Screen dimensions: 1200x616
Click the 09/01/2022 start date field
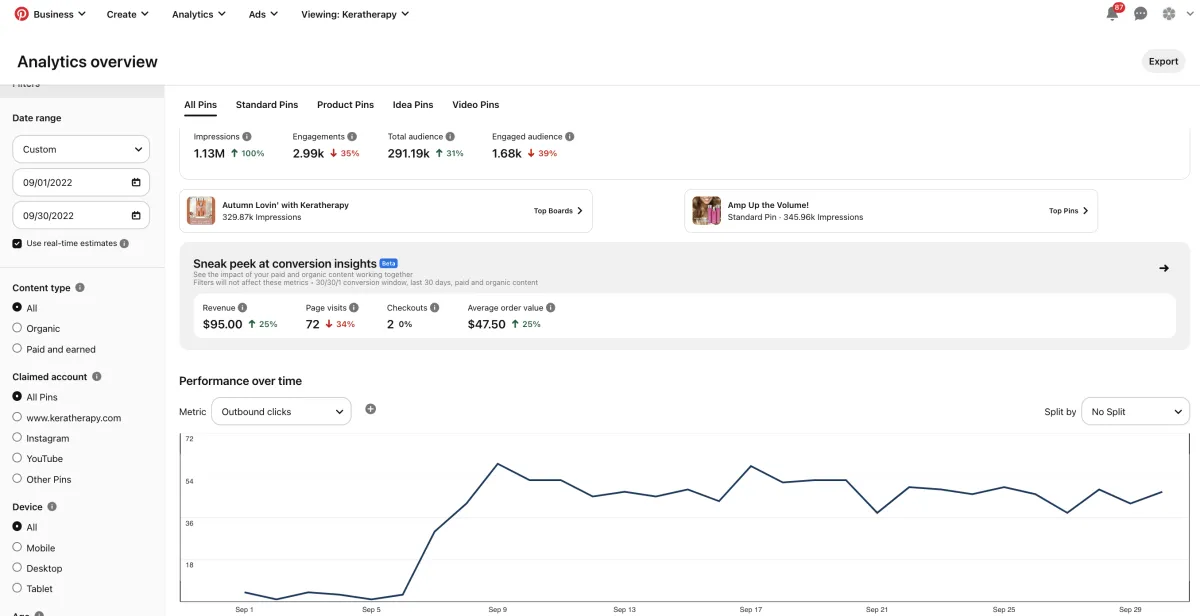[81, 182]
